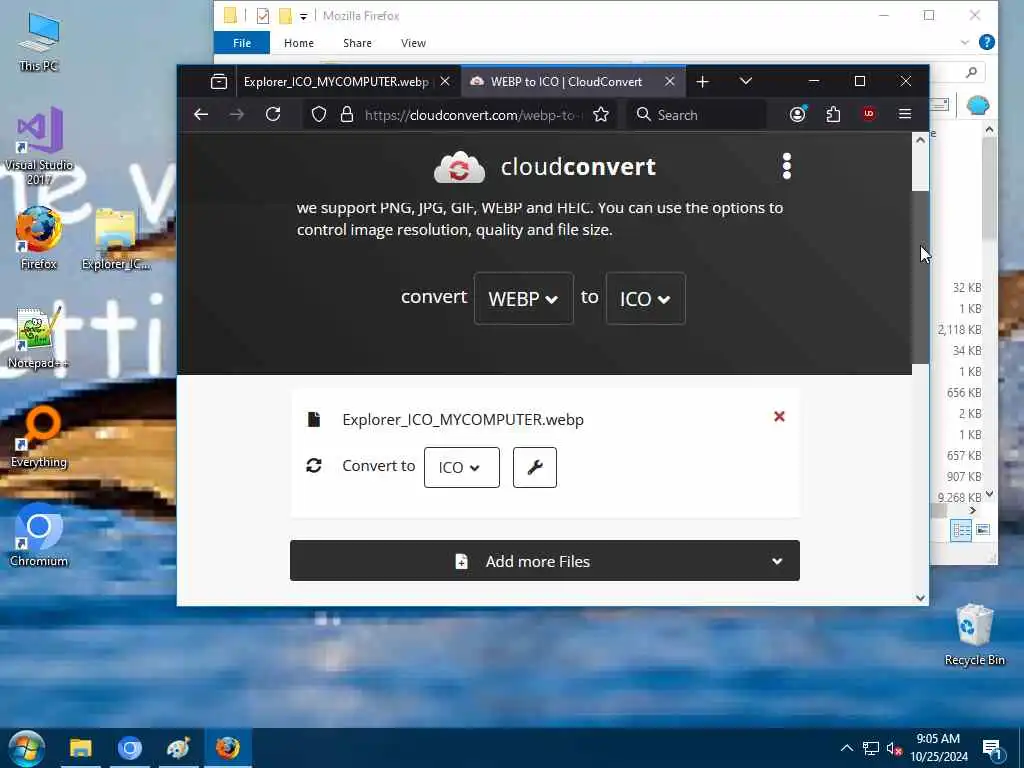
Task: Select Visual Studio 2017 desktop shortcut
Action: click(x=39, y=145)
